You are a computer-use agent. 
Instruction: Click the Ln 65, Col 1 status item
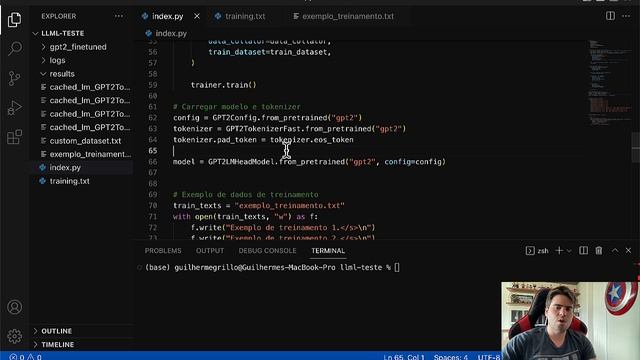coord(404,357)
